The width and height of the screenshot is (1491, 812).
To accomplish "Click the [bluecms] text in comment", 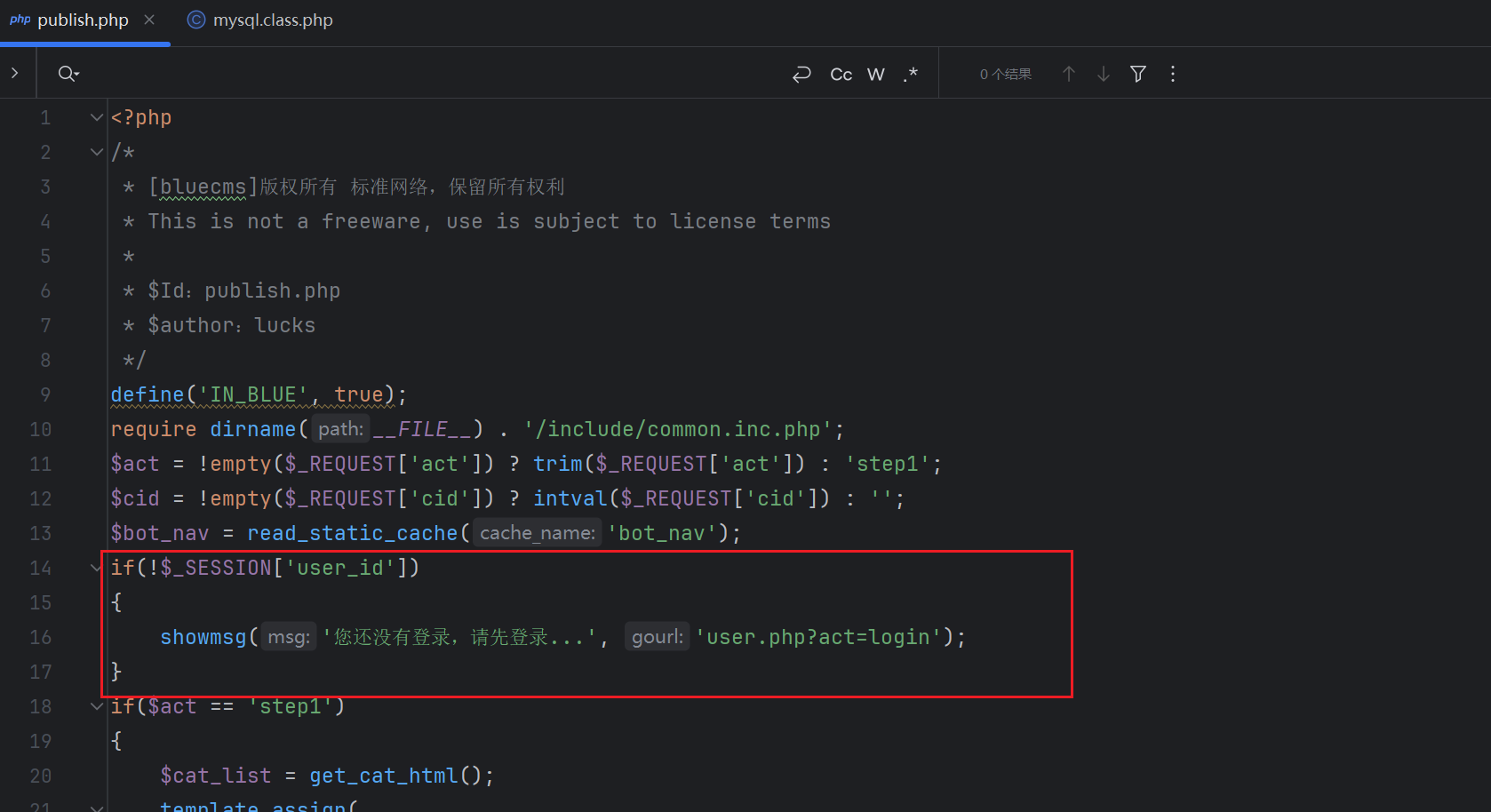I will (x=203, y=187).
